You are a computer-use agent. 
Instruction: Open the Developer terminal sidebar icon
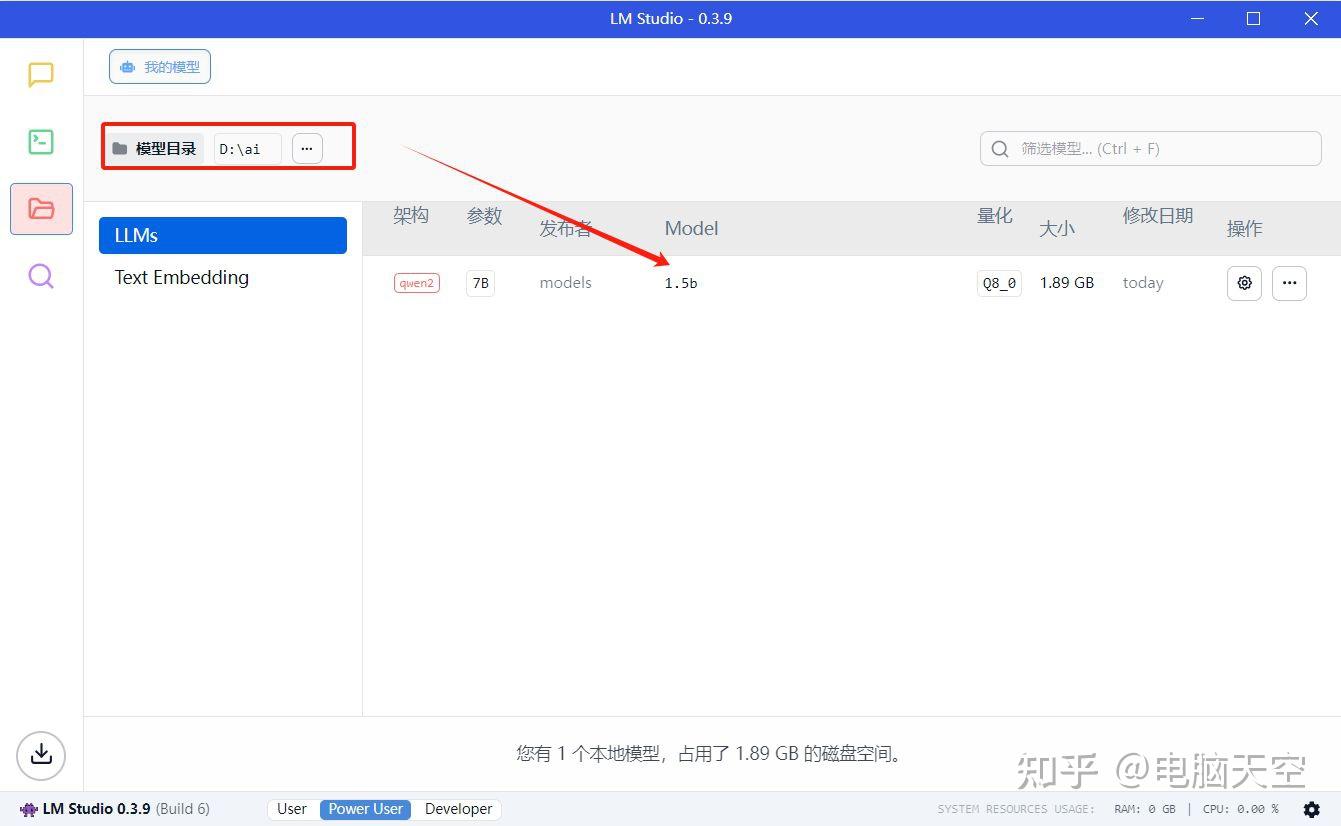(41, 142)
